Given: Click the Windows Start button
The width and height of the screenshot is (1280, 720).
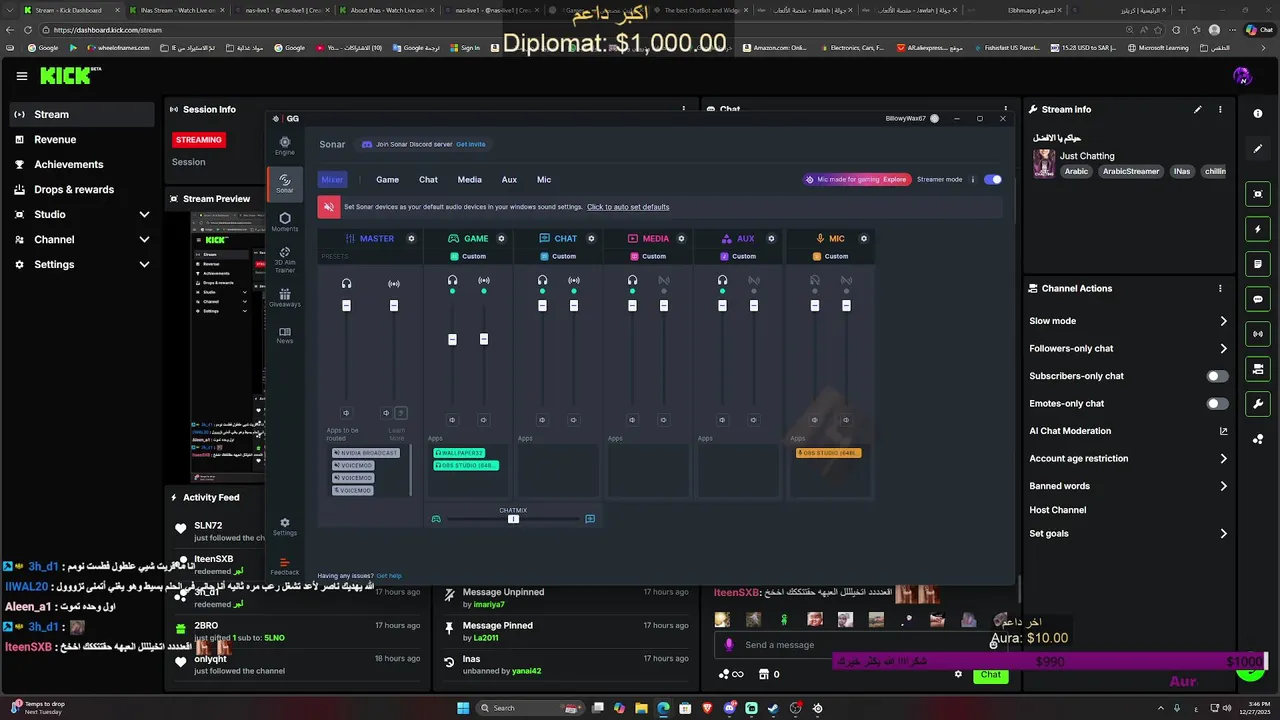Looking at the screenshot, I should pyautogui.click(x=462, y=708).
